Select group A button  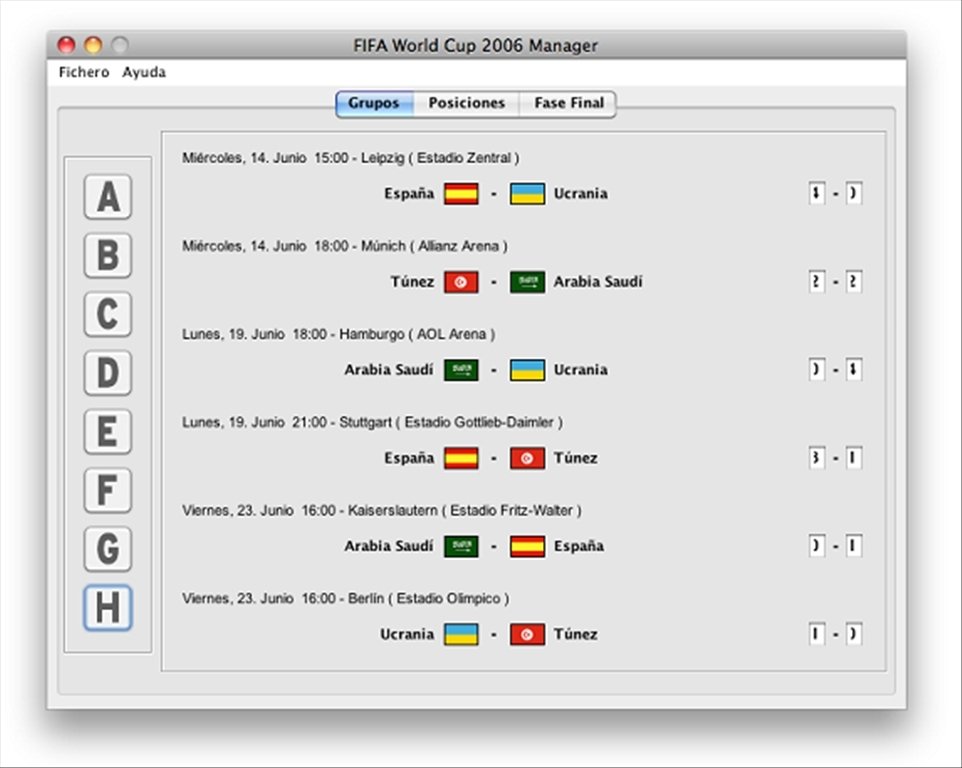pos(108,197)
